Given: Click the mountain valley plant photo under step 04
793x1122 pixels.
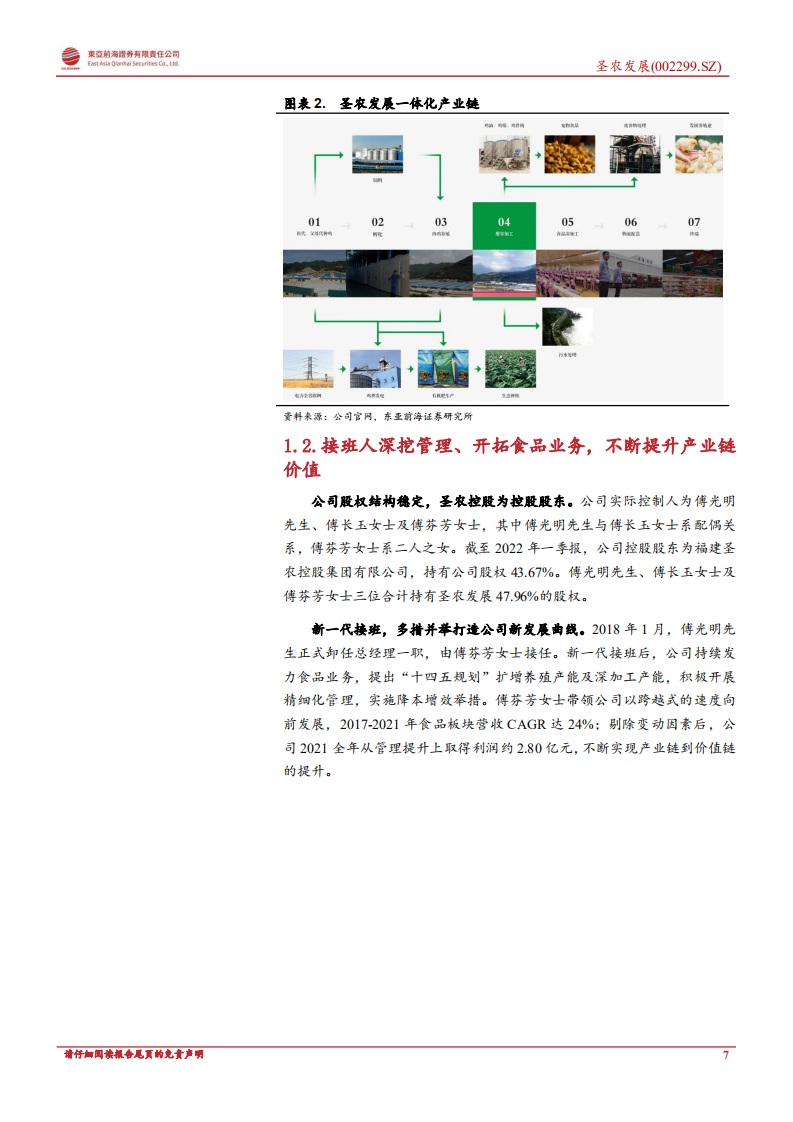Looking at the screenshot, I should coord(505,274).
